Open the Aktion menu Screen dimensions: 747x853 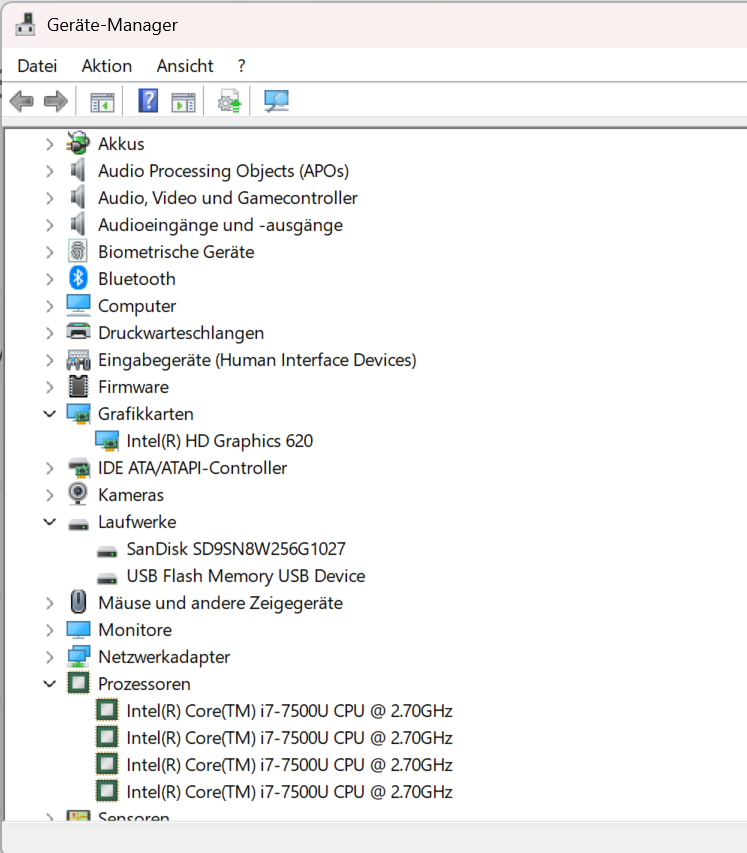(x=107, y=66)
